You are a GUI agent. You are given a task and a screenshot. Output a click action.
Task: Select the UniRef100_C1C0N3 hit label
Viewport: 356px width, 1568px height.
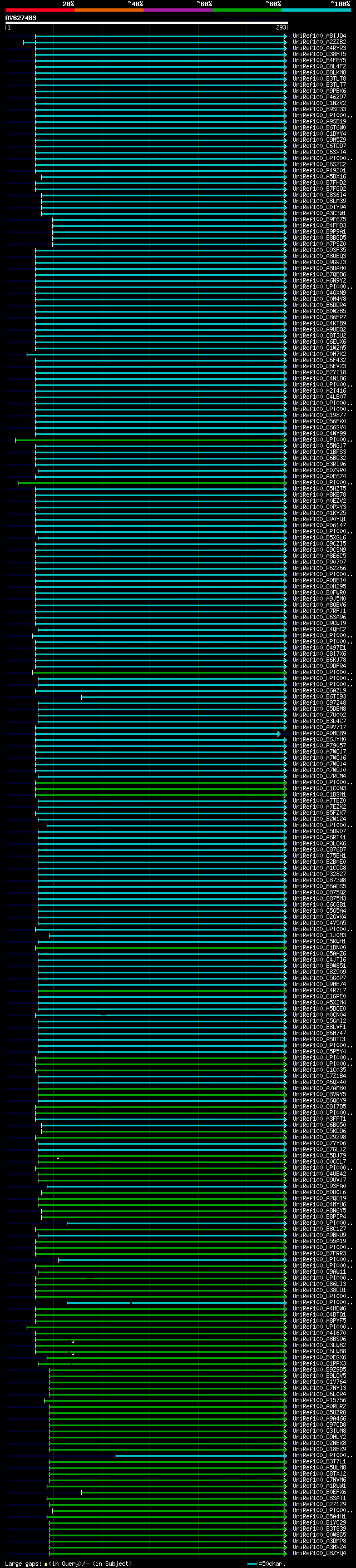(319, 789)
